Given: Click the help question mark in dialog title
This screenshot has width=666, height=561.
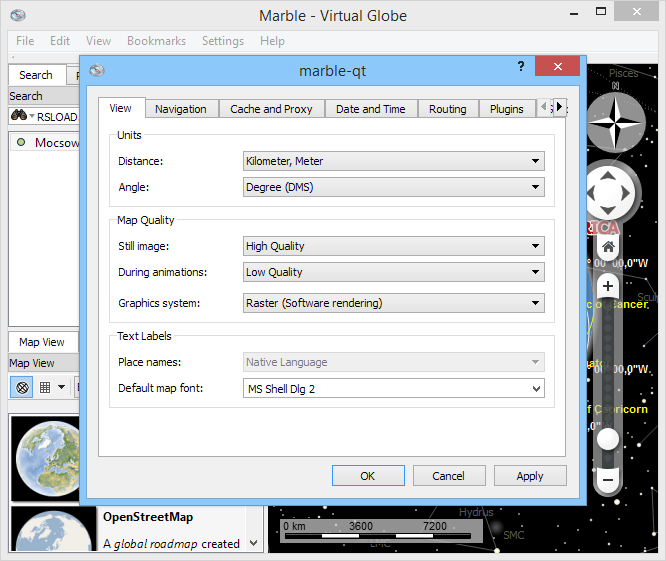Looking at the screenshot, I should click(x=521, y=66).
